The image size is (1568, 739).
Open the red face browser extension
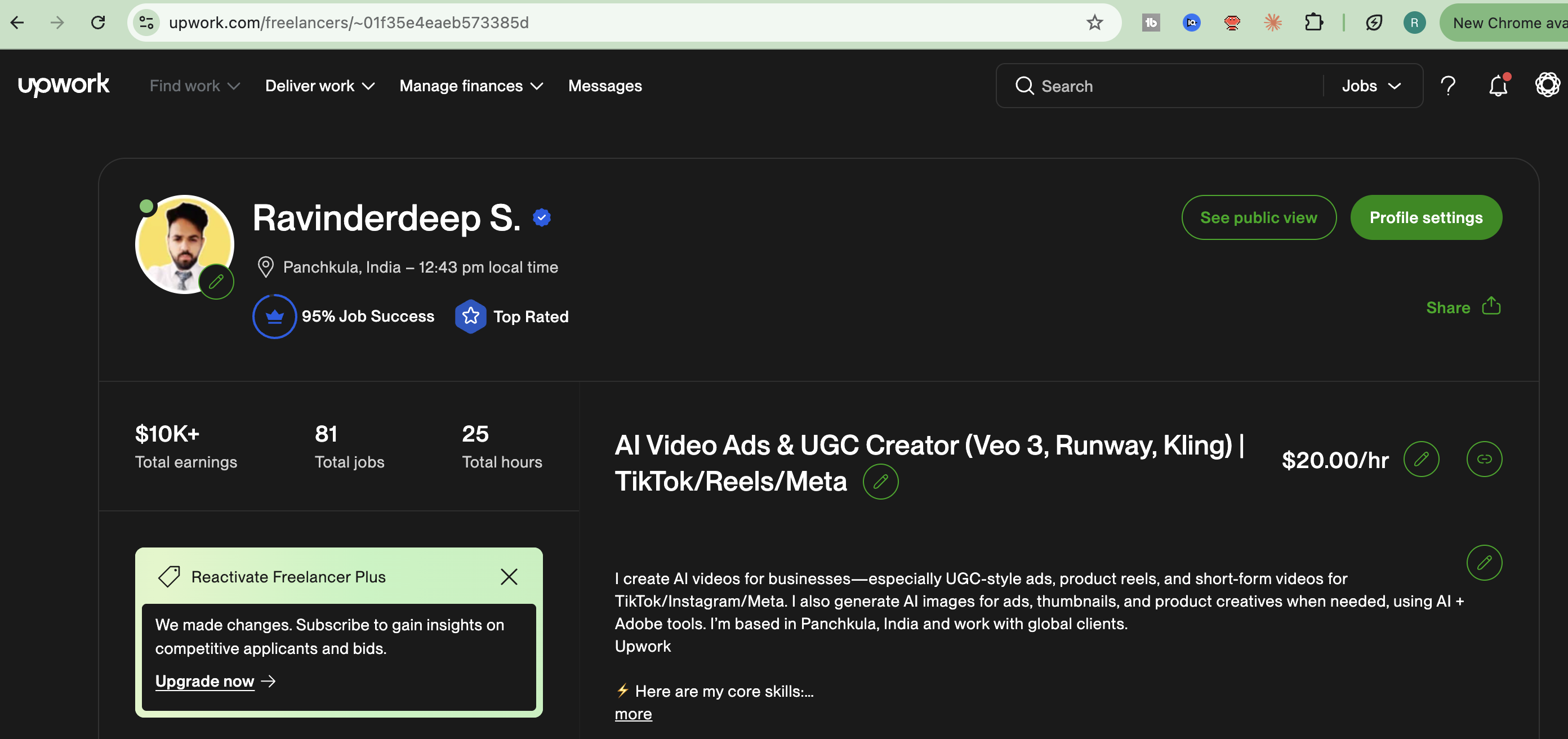click(x=1232, y=23)
